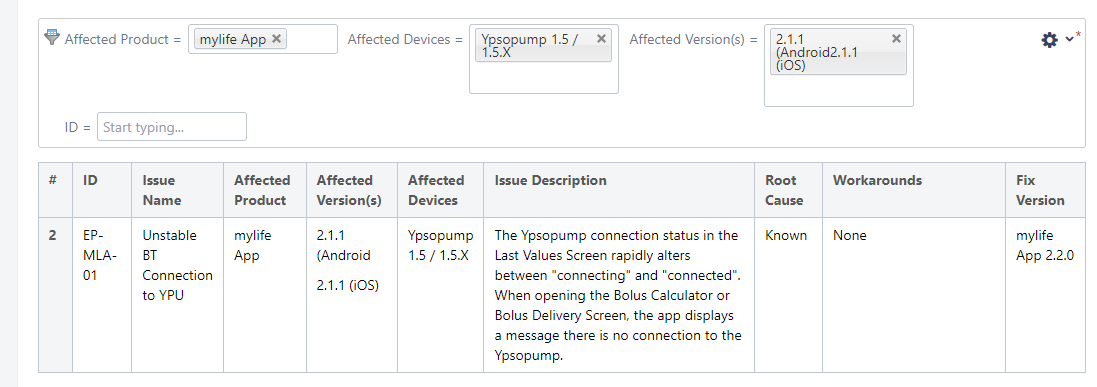Select the EP-MLA-01 ID cell
This screenshot has width=1097, height=387.
click(x=102, y=295)
